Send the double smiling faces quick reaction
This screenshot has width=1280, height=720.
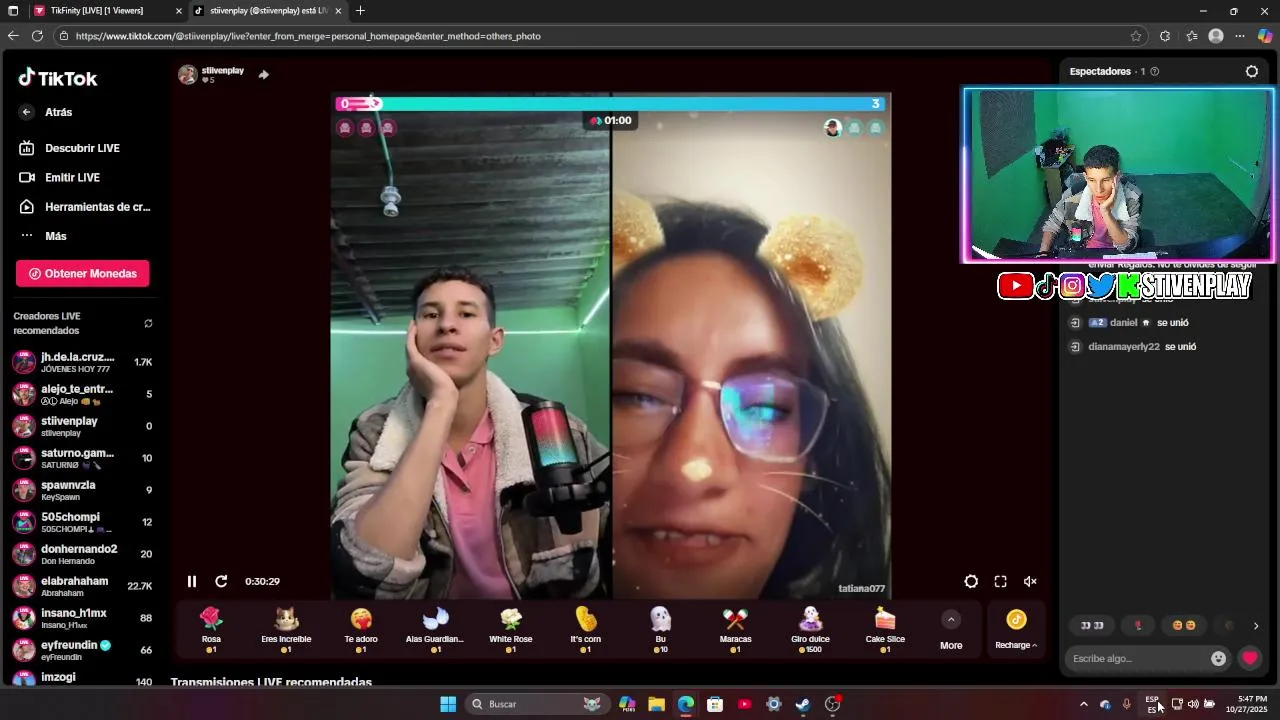(x=1184, y=625)
